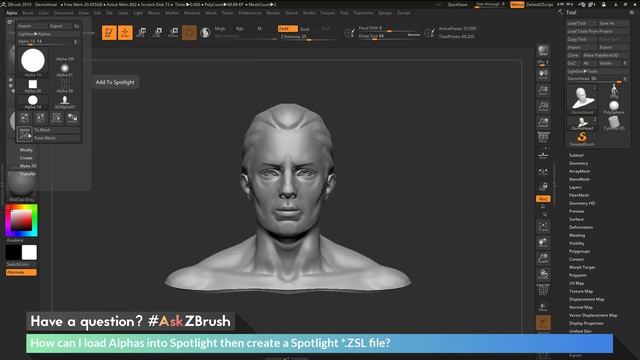
Task: Expand the Layers subpalette
Action: (575, 187)
